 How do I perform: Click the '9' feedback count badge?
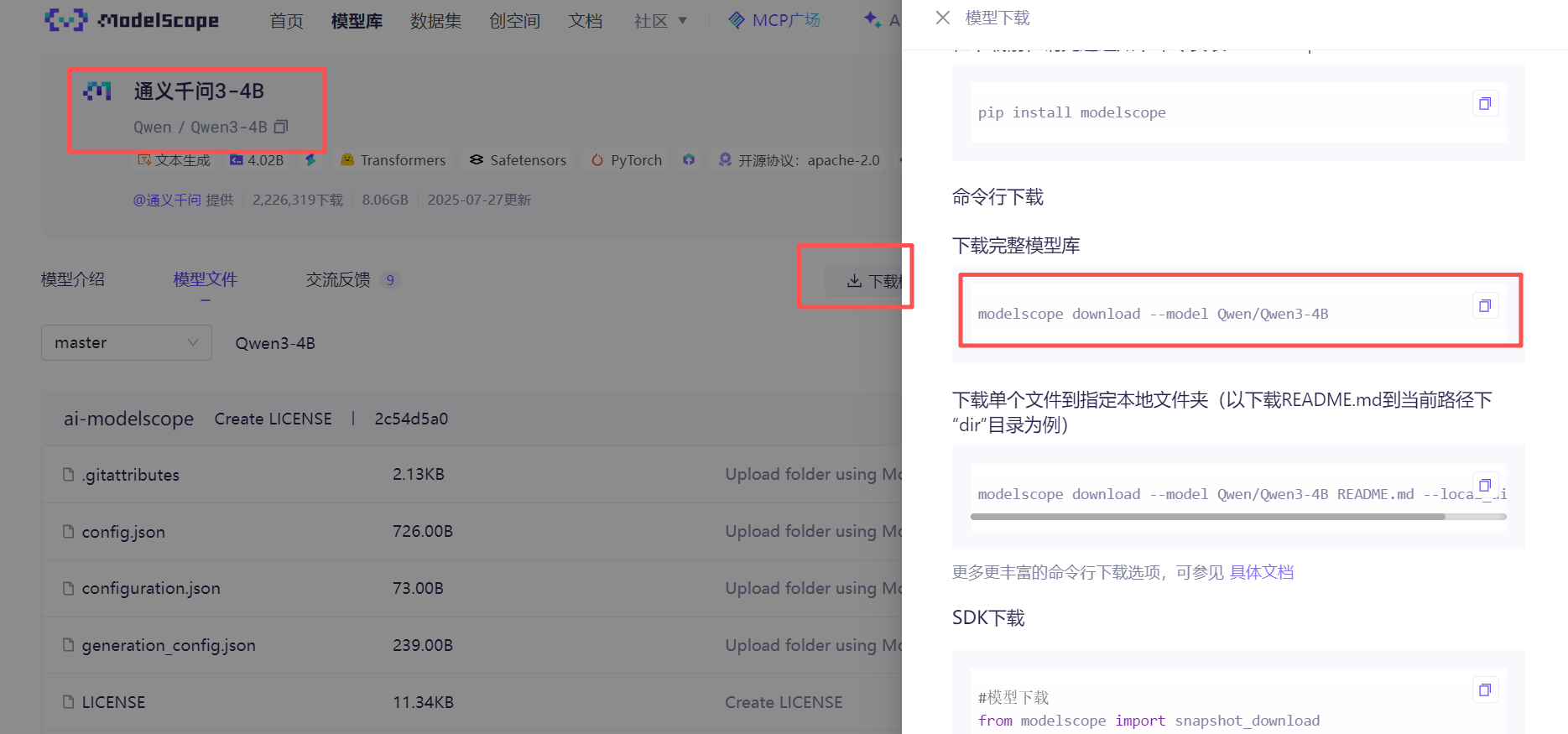point(389,280)
